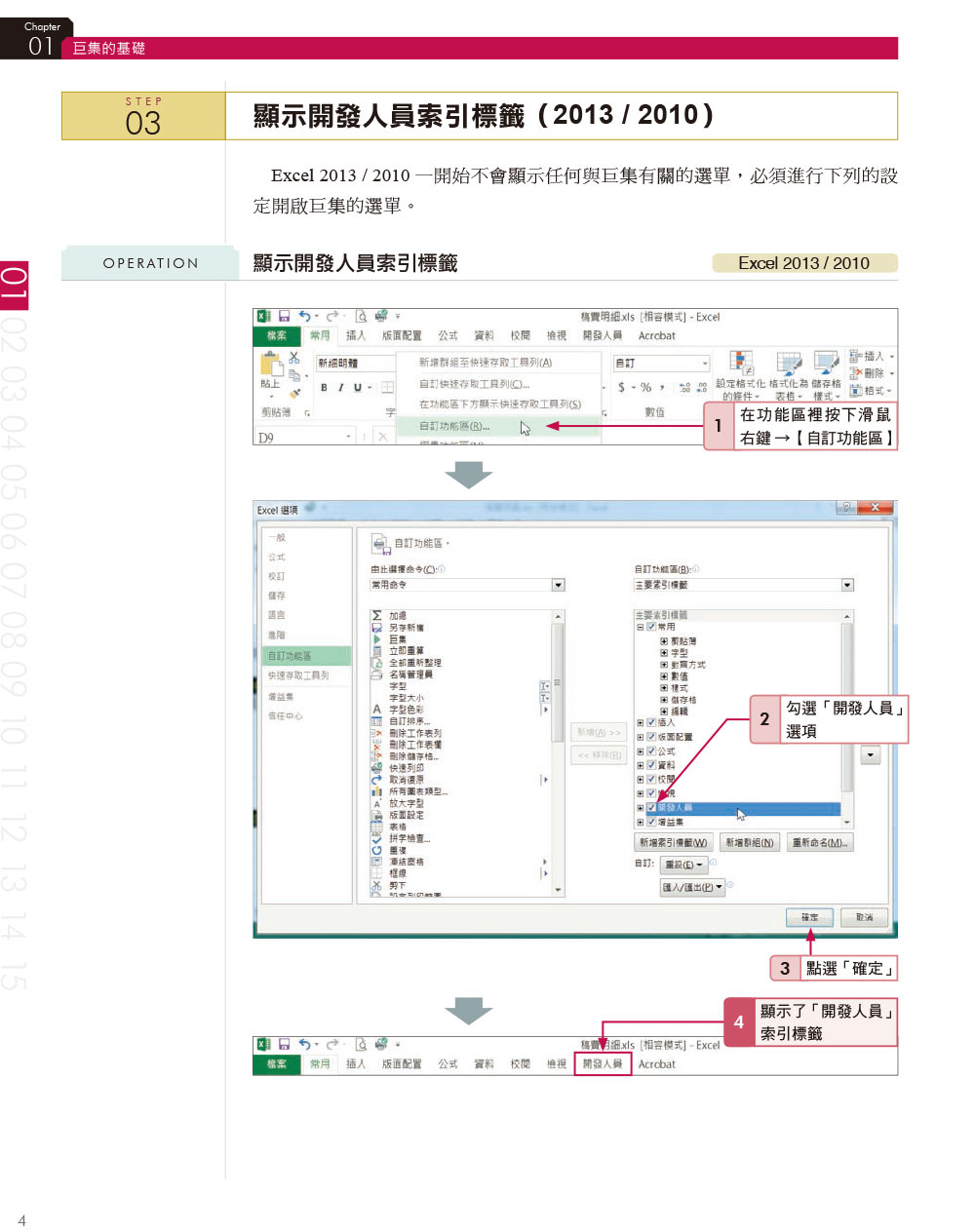Click 確定 to confirm Excel 選項
This screenshot has height=1232, width=975.
pos(809,917)
